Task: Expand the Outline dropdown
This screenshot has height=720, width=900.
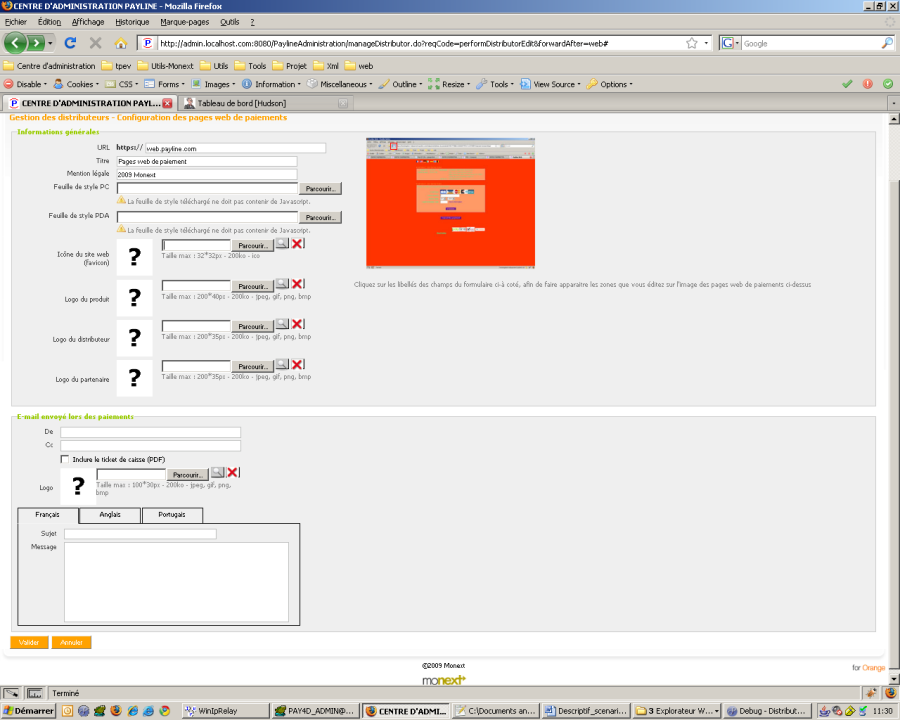Action: [401, 84]
